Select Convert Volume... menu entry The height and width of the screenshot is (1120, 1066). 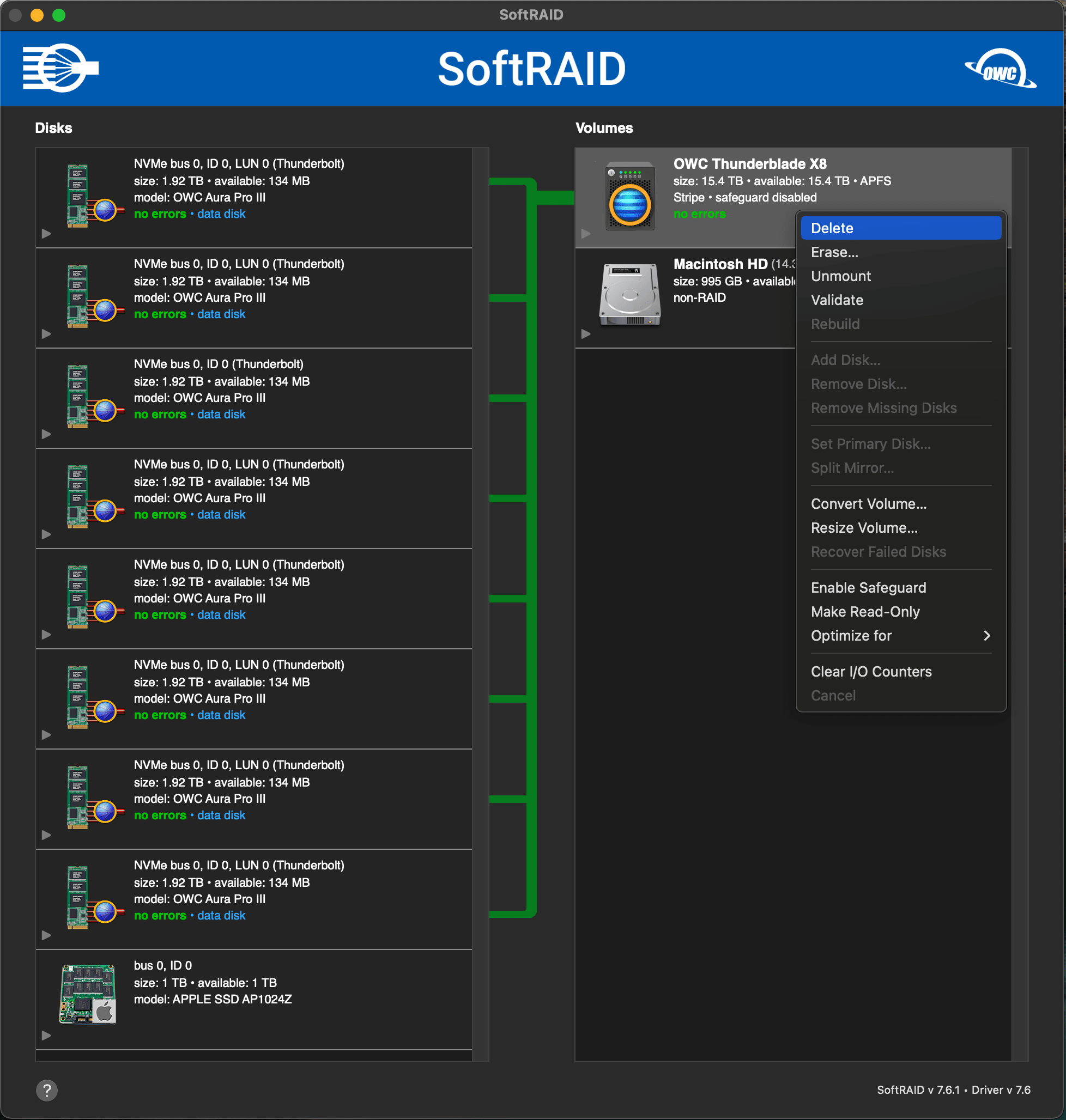[868, 504]
